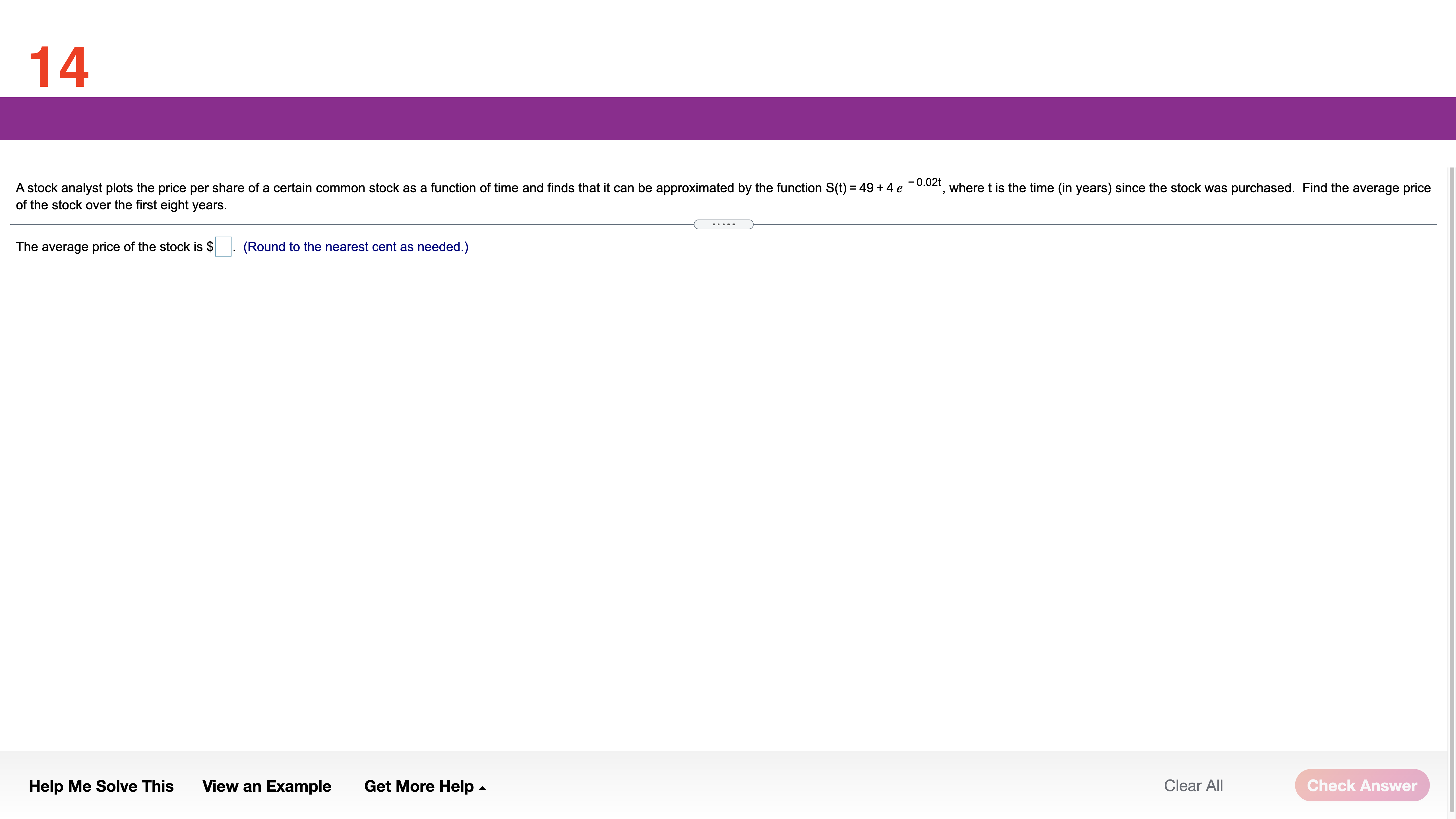Focus the average price answer box
The width and height of the screenshot is (1456, 819).
click(x=223, y=247)
